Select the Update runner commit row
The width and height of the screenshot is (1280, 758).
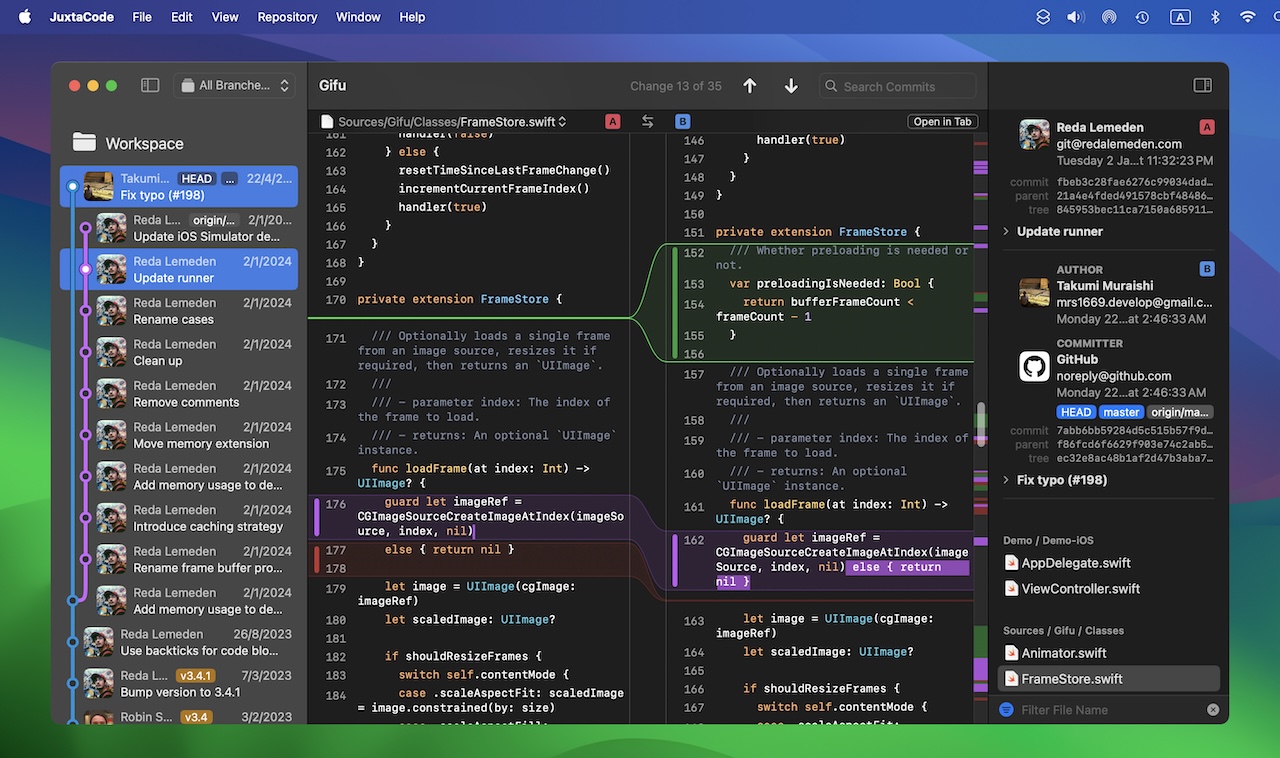click(x=179, y=269)
